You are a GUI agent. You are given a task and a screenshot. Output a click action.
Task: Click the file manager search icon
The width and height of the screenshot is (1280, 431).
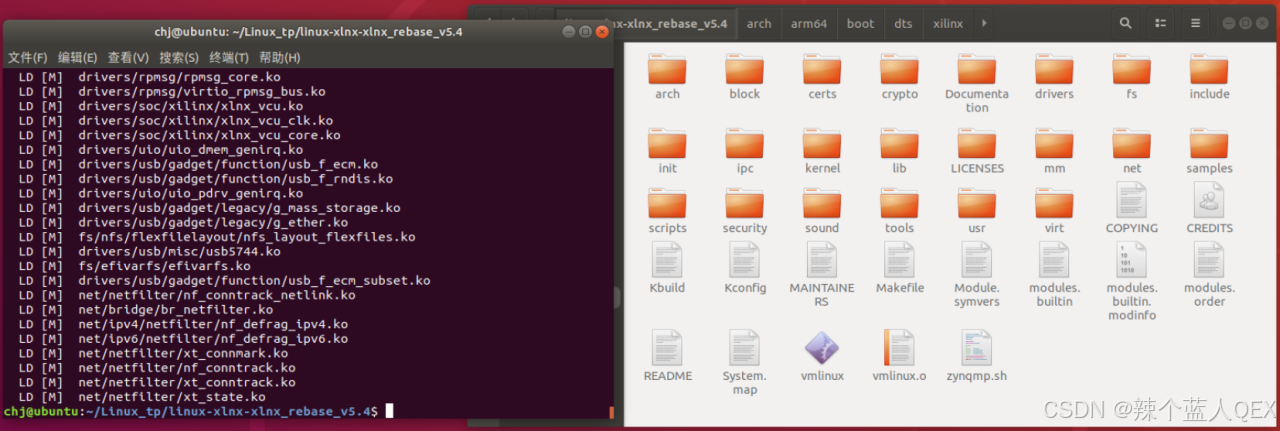point(1126,23)
